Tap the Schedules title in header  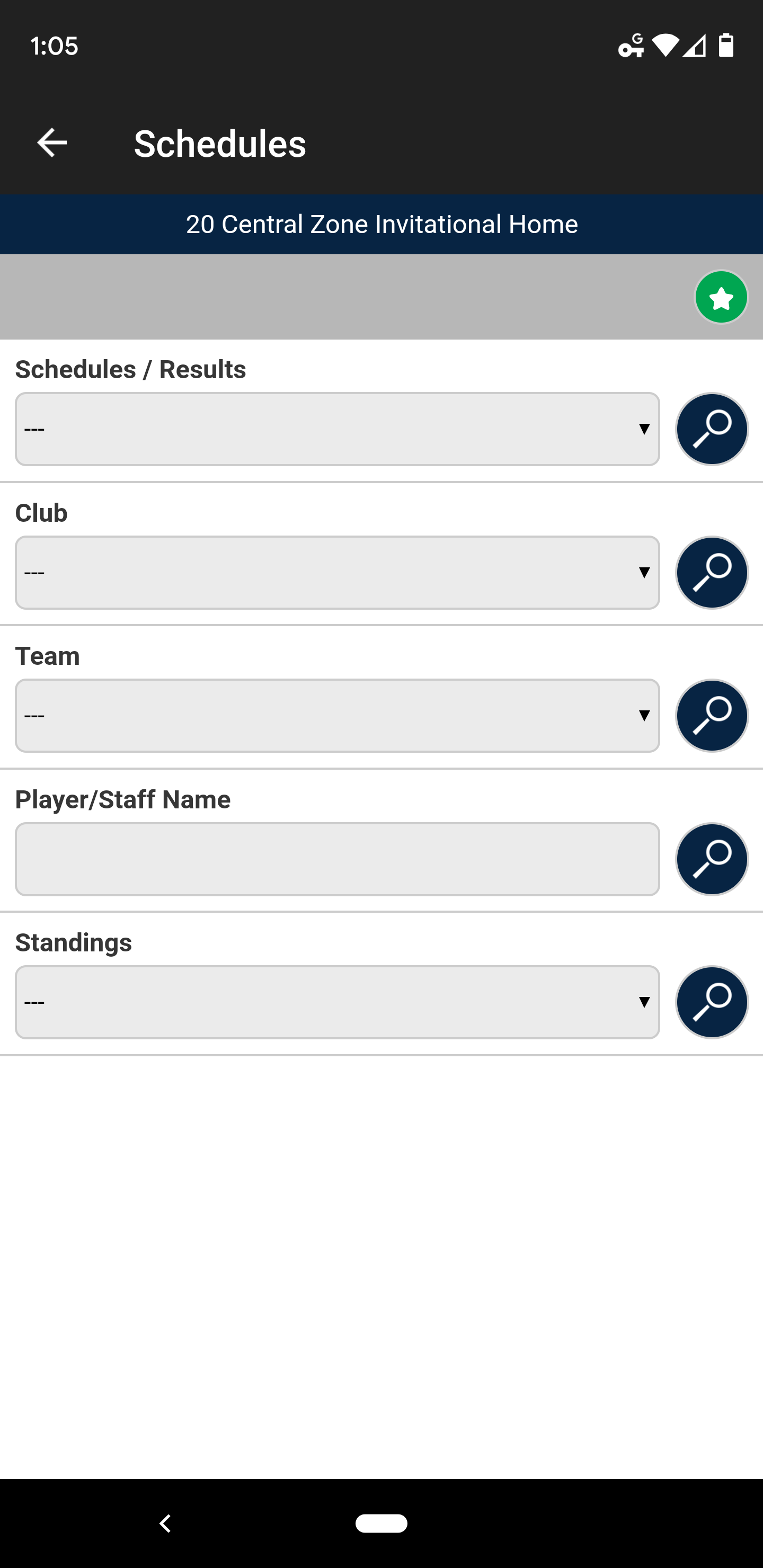pyautogui.click(x=220, y=144)
